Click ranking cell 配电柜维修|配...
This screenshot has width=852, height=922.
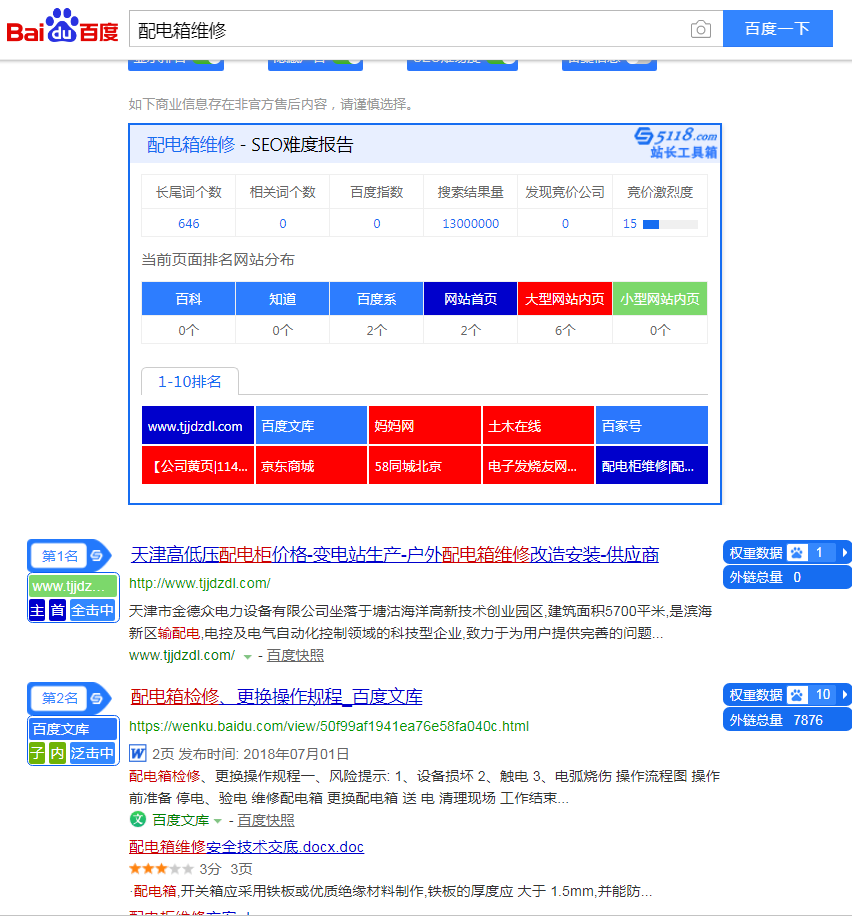tap(652, 465)
